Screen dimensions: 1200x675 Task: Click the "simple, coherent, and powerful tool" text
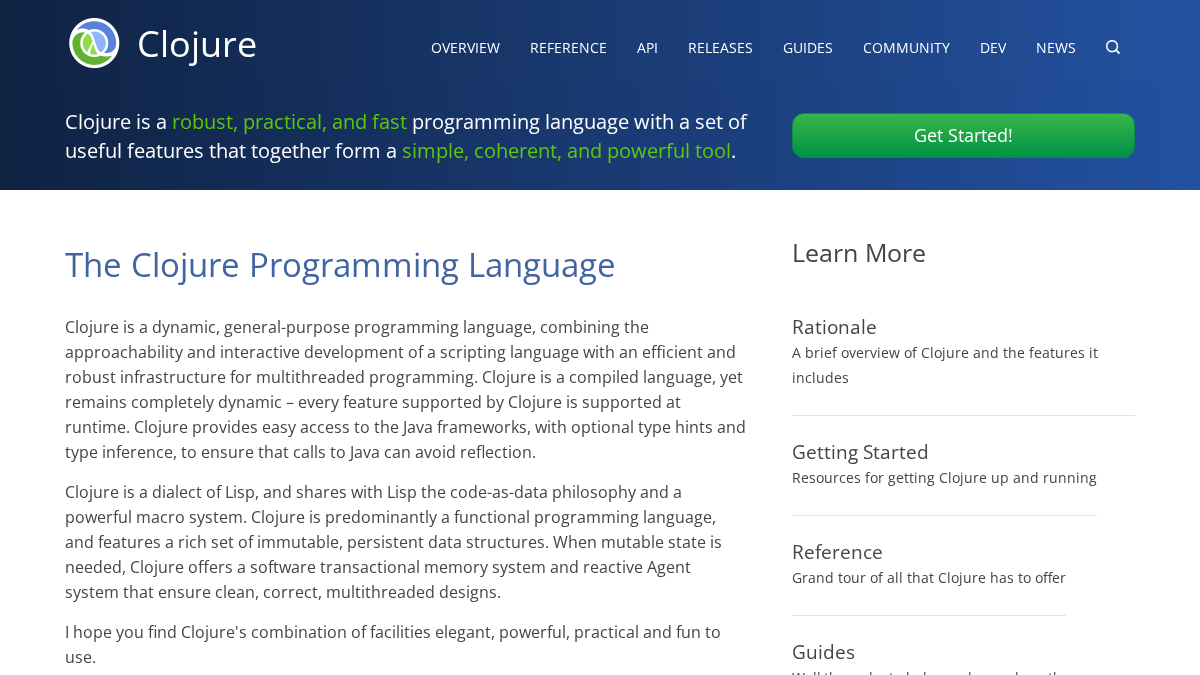pos(566,151)
